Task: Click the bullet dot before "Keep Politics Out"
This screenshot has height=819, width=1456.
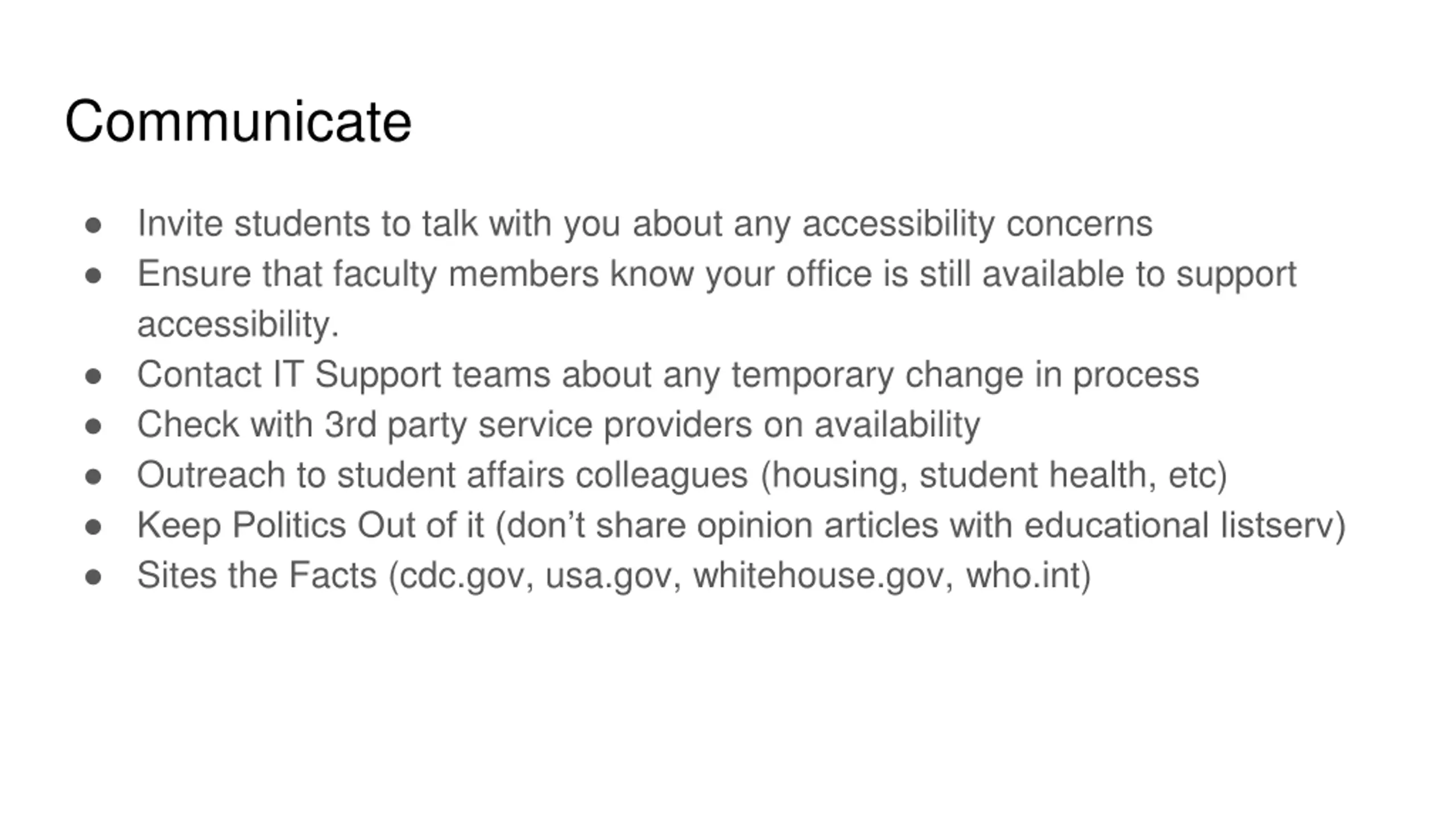Action: pyautogui.click(x=93, y=527)
